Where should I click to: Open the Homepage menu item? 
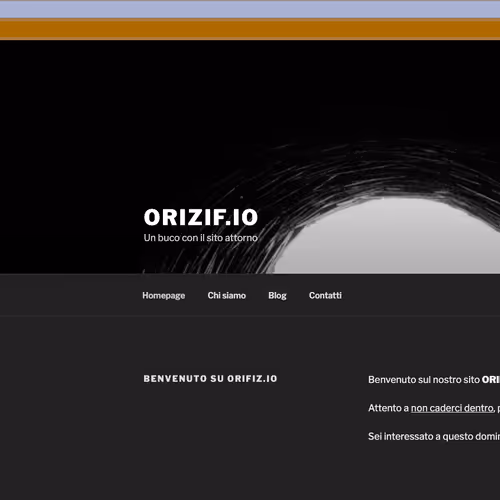pos(164,296)
